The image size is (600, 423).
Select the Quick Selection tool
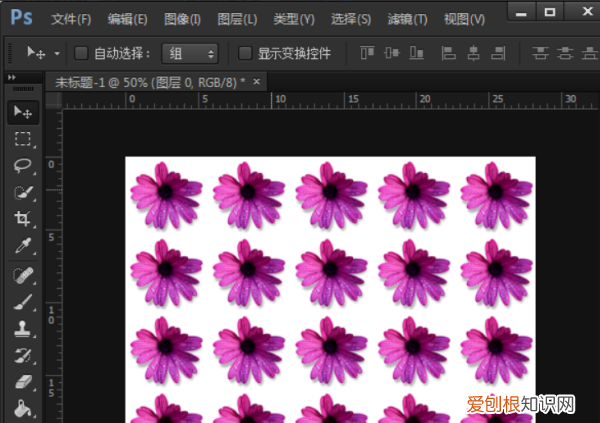coord(23,193)
